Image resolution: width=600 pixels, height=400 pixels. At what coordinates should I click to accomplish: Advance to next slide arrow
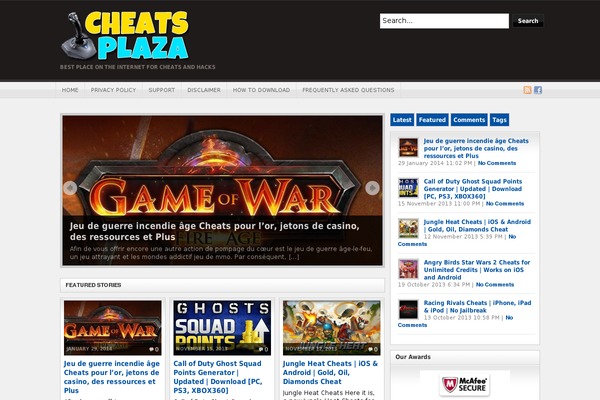click(x=372, y=188)
